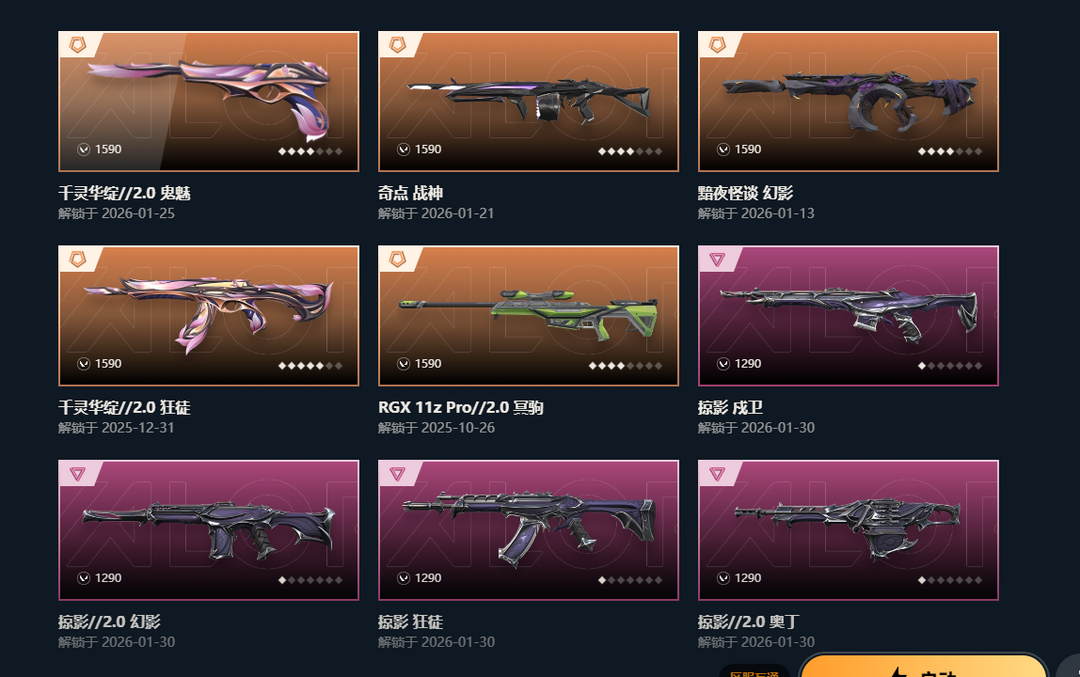Click the VP coin icon on RGX 11z Pro card
This screenshot has width=1080, height=677.
404,364
